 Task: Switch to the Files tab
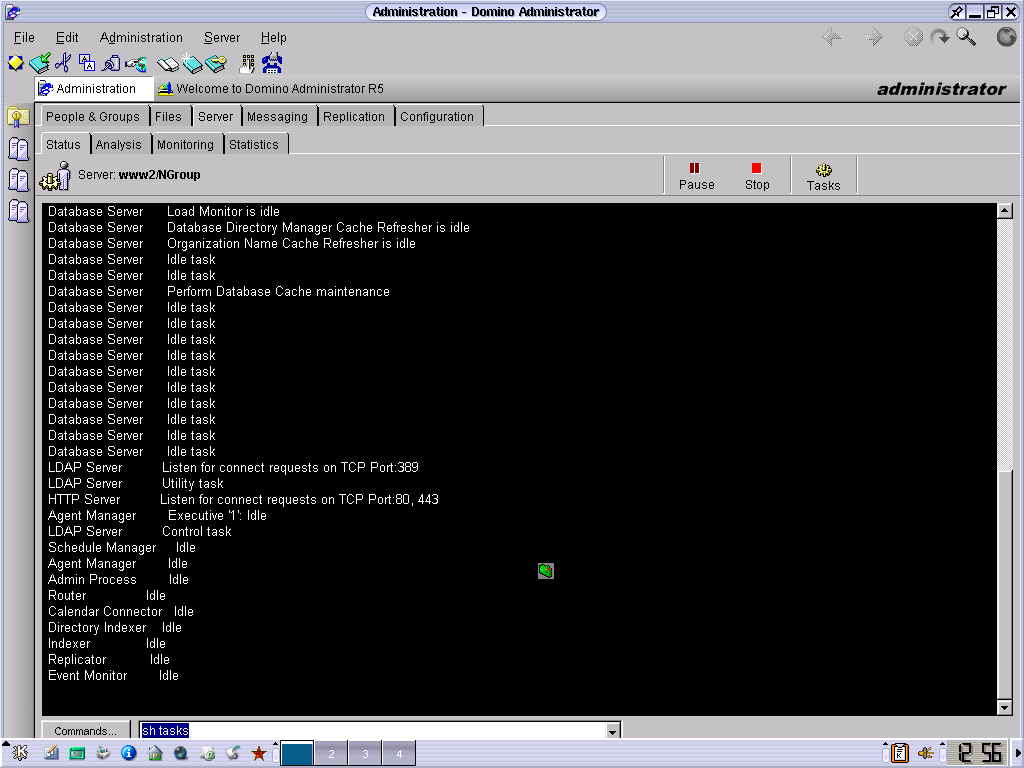(168, 117)
